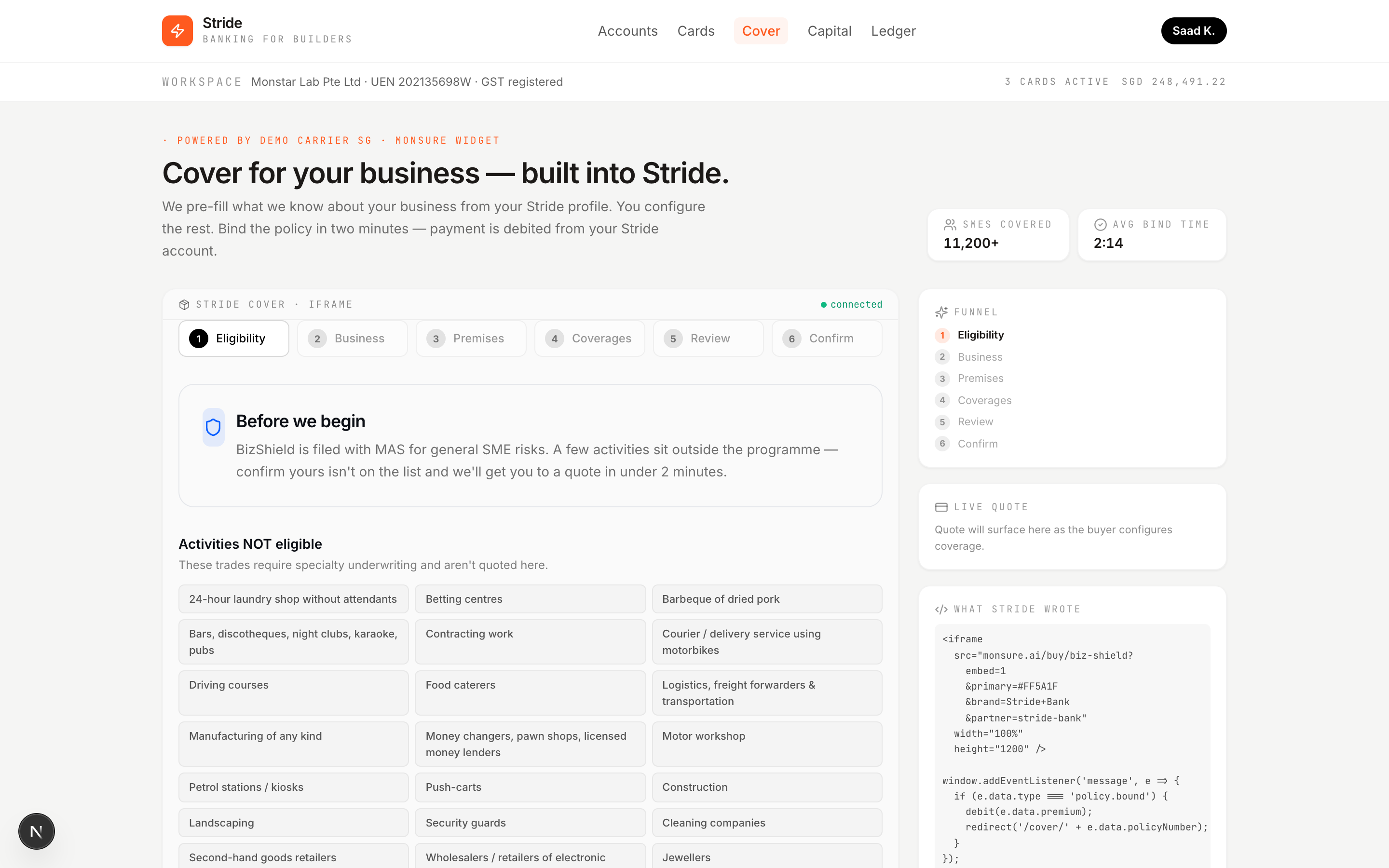Viewport: 1389px width, 868px height.
Task: Click the clock icon next to Avg Bind Time
Action: 1100,224
